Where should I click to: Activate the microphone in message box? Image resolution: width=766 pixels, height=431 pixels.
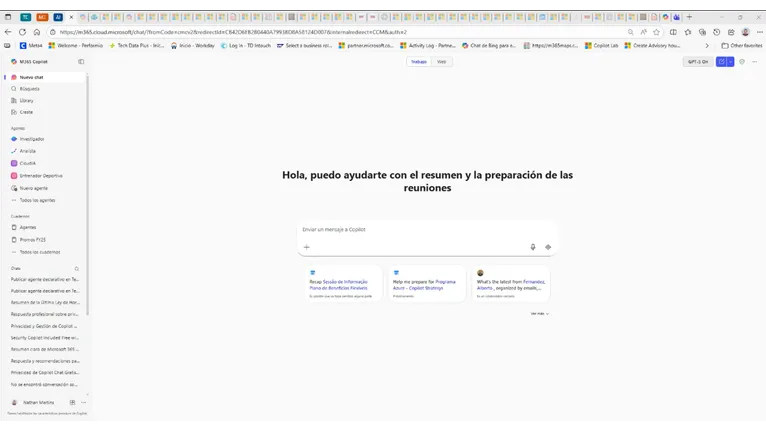pos(533,247)
